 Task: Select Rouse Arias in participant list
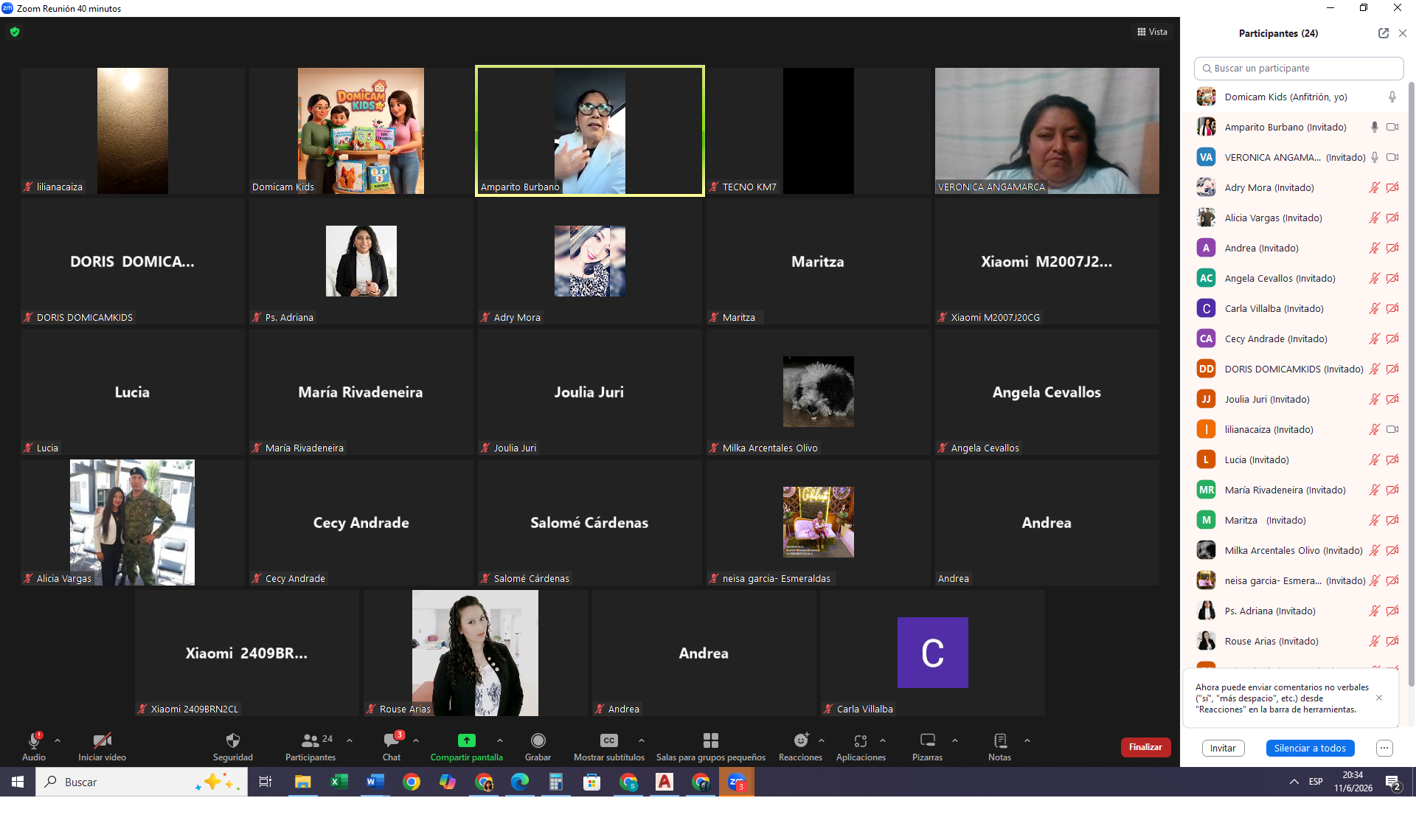1297,641
